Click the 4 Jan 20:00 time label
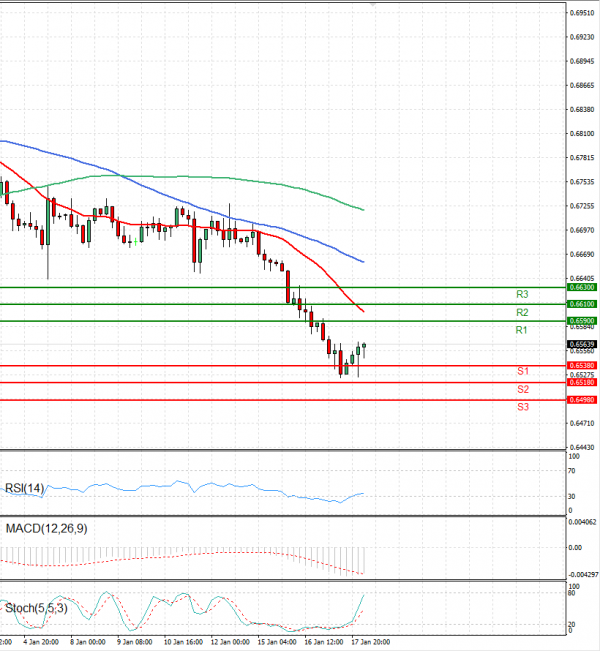 click(x=40, y=643)
